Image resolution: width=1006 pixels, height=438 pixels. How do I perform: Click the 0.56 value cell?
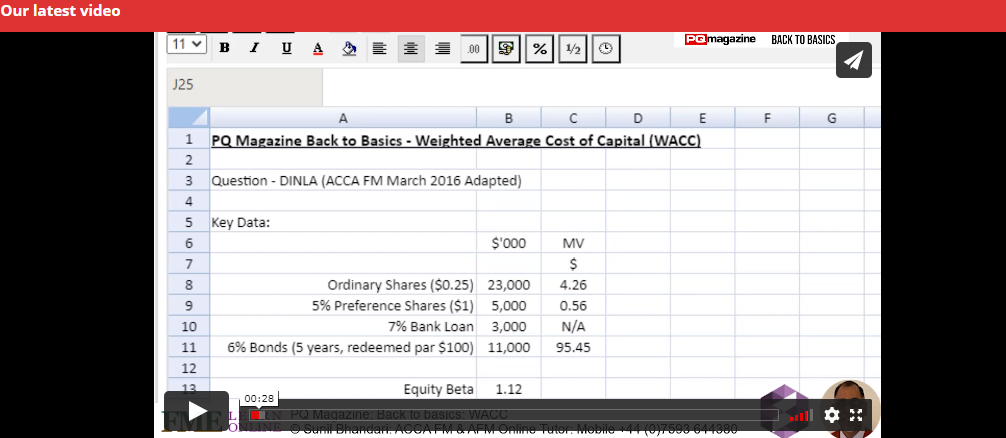(x=574, y=306)
